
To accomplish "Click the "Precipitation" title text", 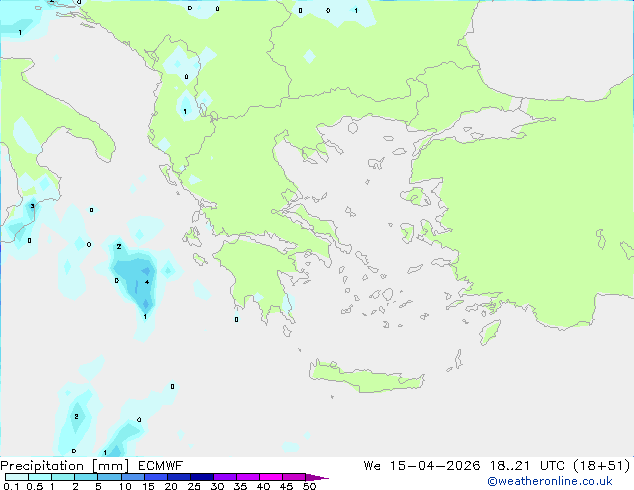I will click(x=42, y=466).
